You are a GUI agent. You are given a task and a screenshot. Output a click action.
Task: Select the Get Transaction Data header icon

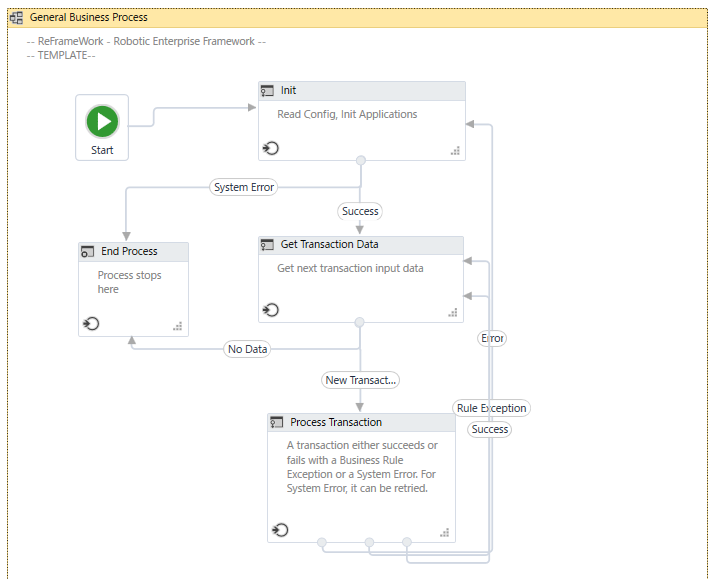click(x=267, y=245)
